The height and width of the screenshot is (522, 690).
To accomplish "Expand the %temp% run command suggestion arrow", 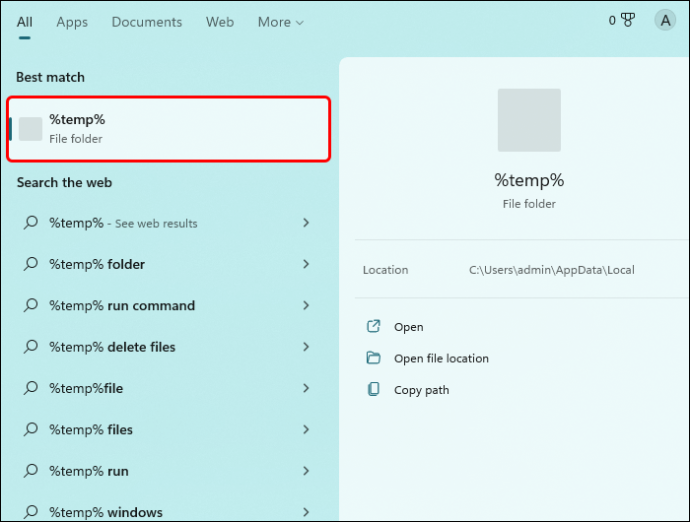I will [306, 305].
